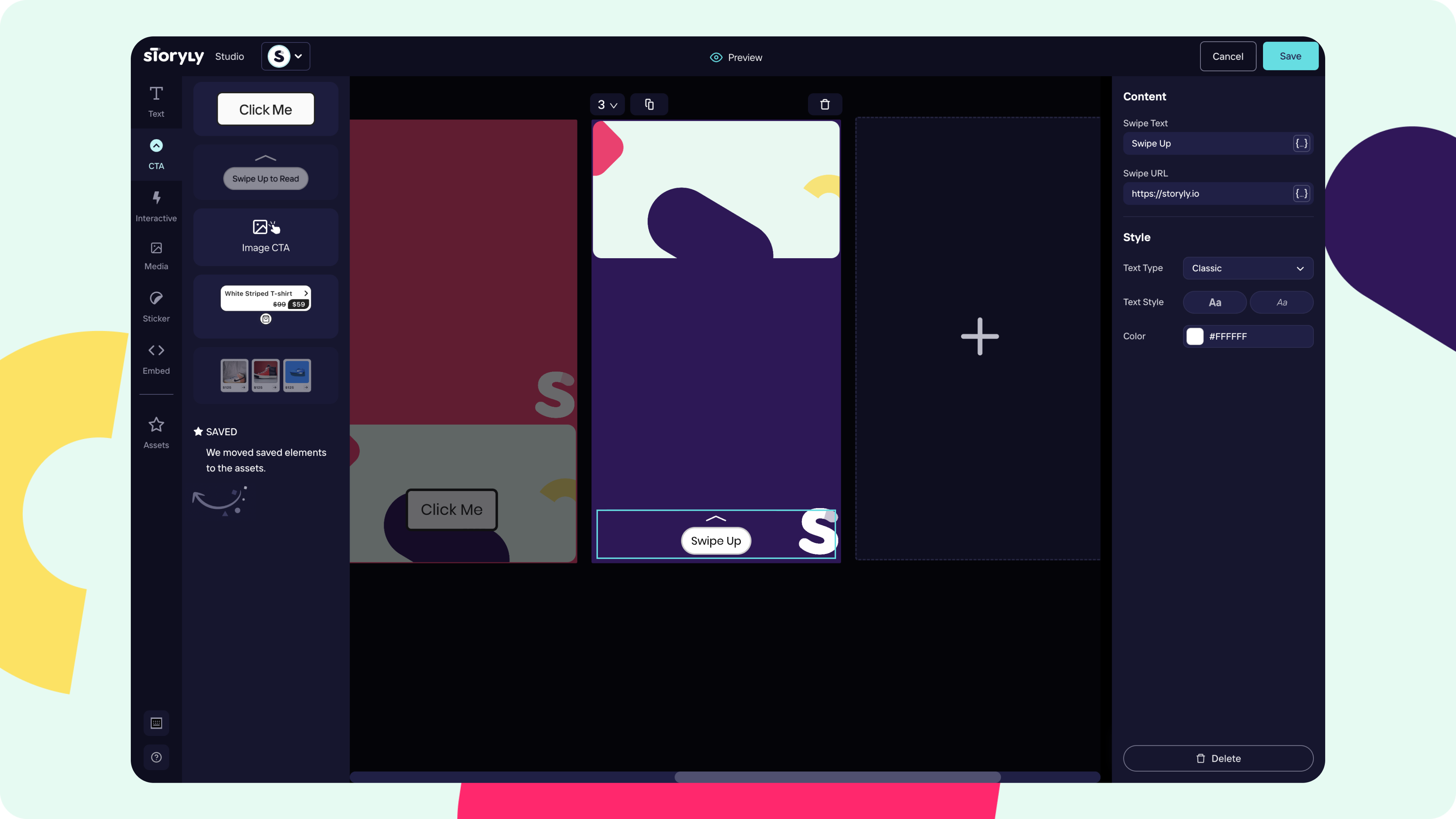Toggle the Preview eye option

(x=736, y=57)
